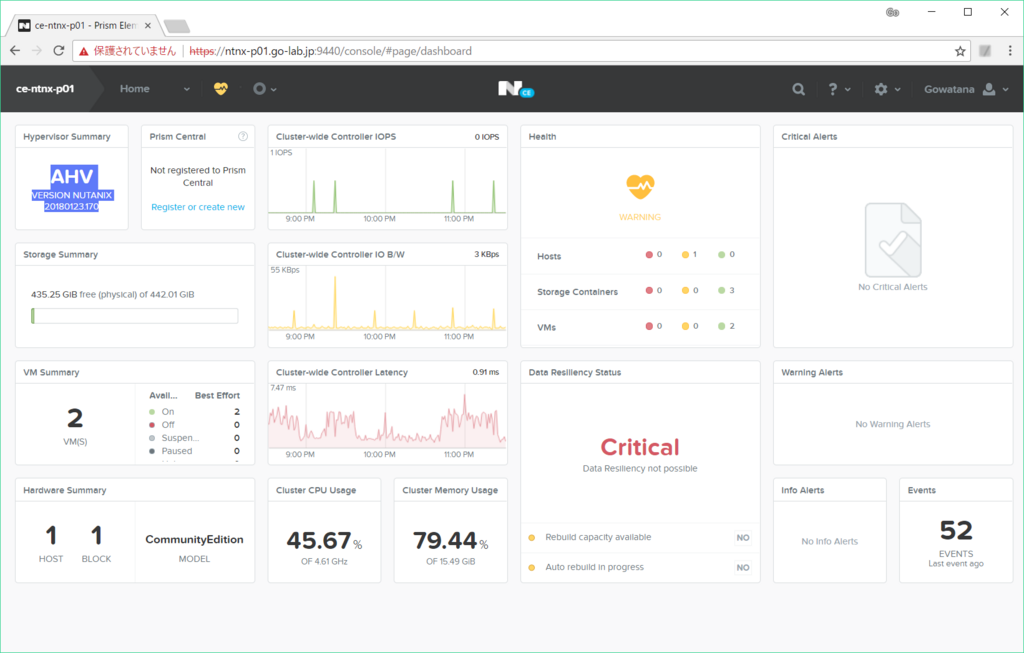
Task: Open the settings gear menu
Action: pos(881,89)
